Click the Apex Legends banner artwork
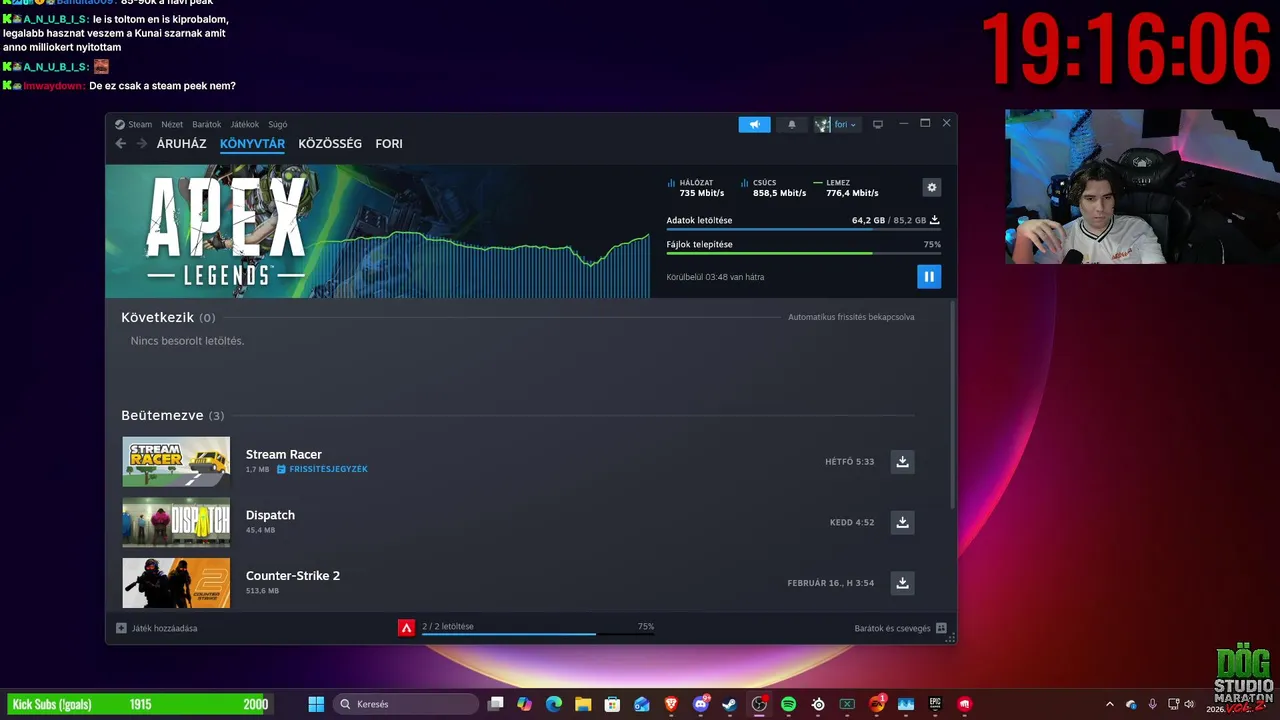The height and width of the screenshot is (720, 1280). 377,231
